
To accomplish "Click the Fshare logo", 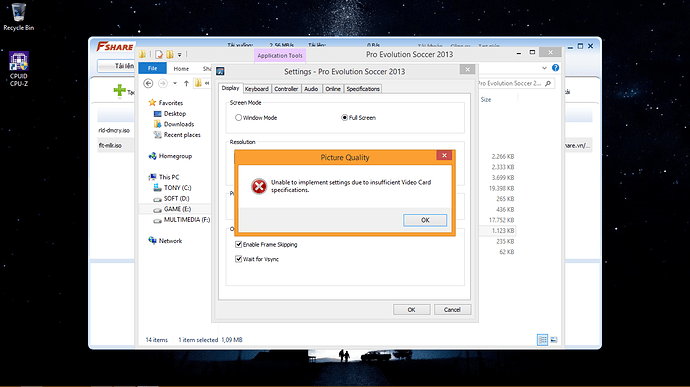I will (115, 47).
